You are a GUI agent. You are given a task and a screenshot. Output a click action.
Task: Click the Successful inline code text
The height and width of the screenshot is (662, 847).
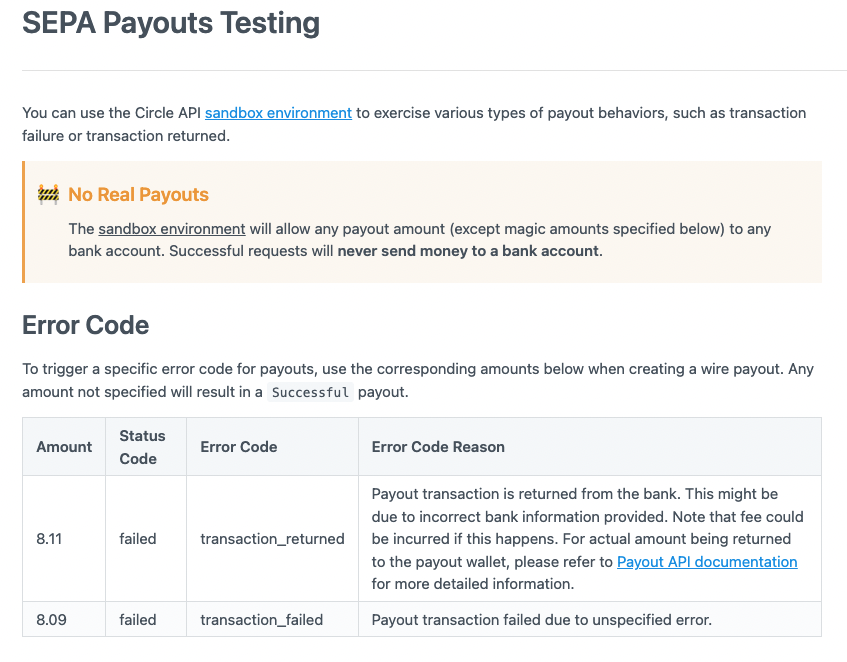pos(311,393)
